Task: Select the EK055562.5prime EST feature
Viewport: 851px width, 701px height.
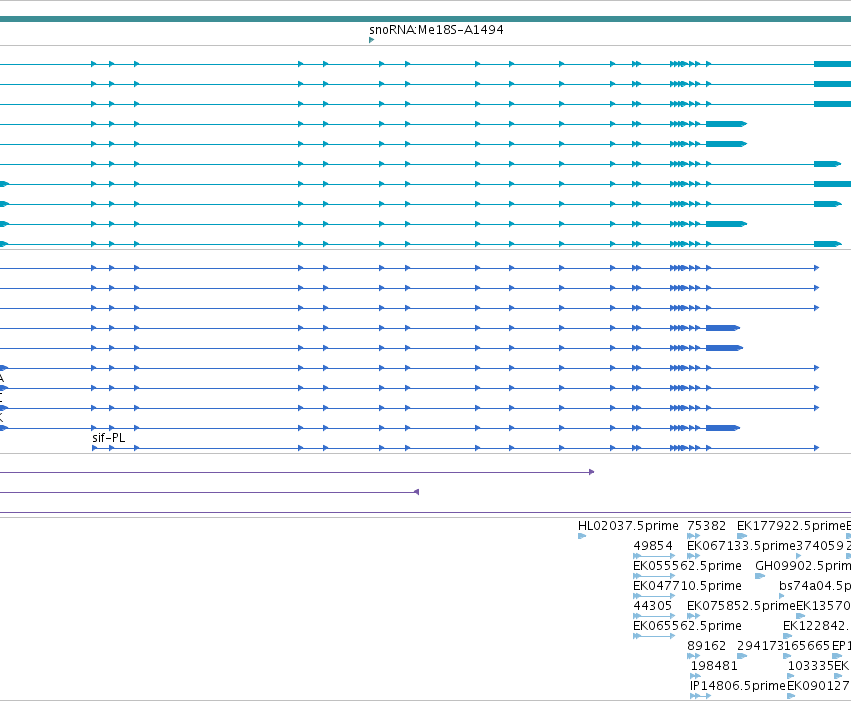Action: 654,576
